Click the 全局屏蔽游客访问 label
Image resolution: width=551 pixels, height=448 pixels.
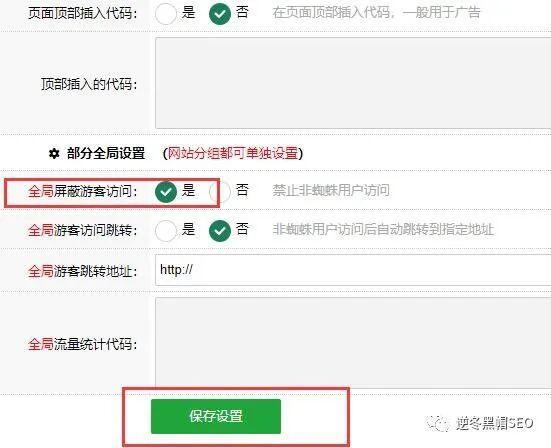(83, 191)
